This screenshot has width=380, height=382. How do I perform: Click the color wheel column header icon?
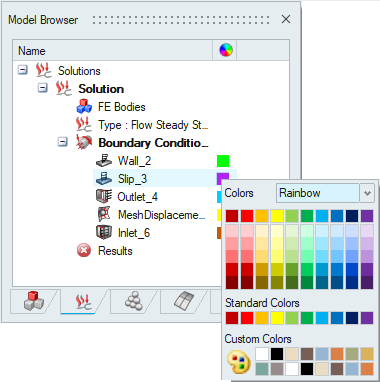point(226,50)
